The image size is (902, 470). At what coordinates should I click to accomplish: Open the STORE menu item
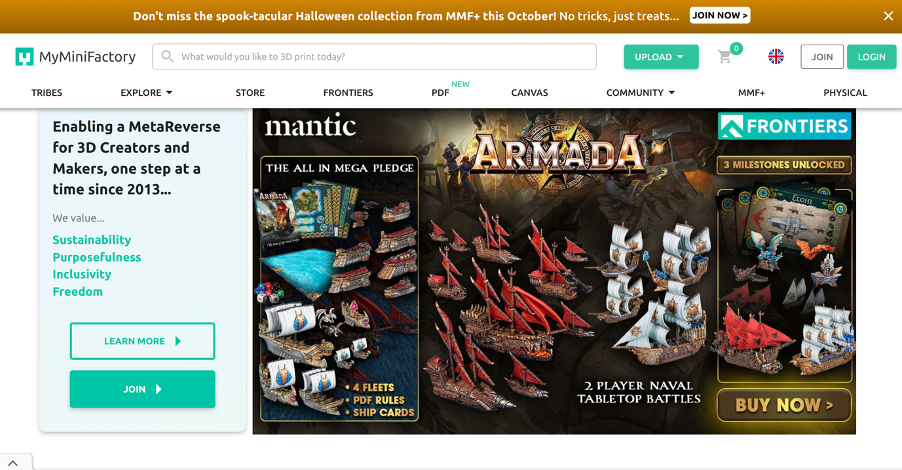coord(250,93)
